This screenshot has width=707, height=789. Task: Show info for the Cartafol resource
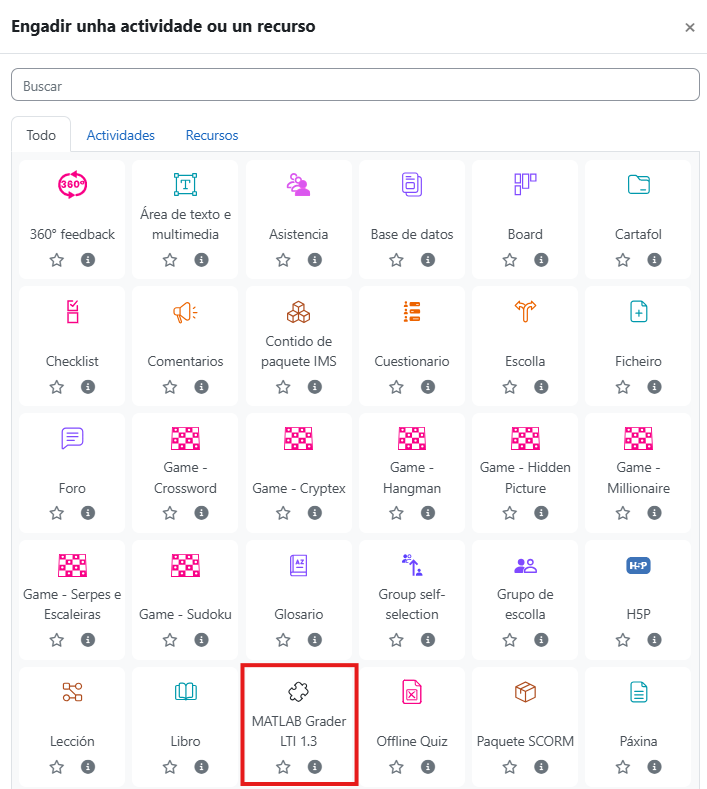coord(654,260)
